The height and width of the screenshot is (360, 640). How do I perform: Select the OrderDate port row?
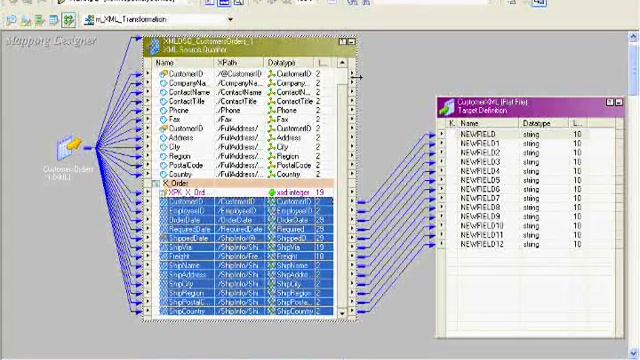246,220
